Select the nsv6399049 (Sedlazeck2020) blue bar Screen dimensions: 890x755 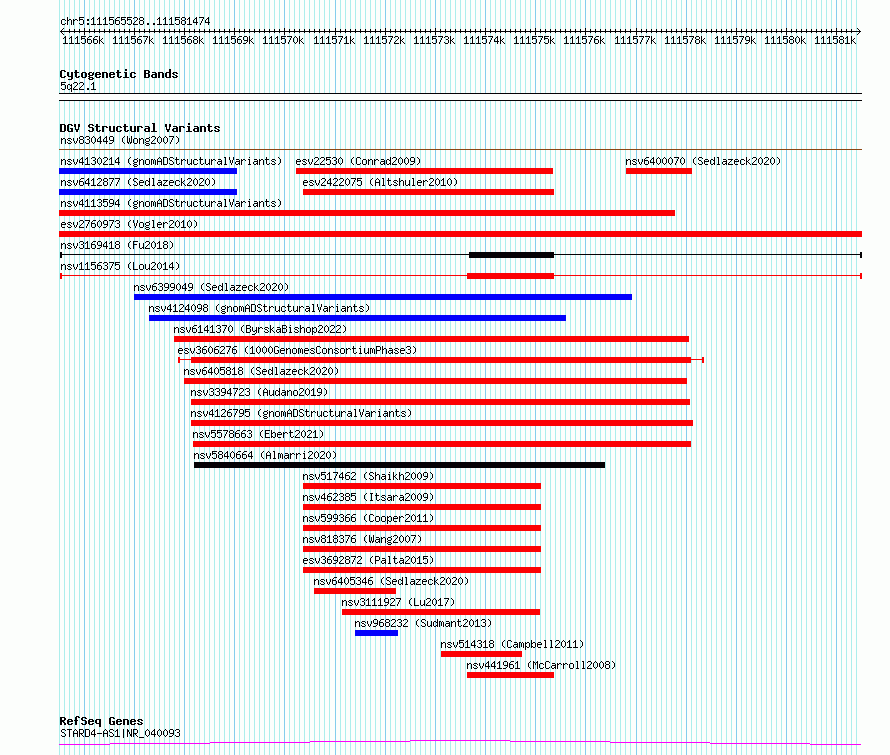click(x=383, y=297)
